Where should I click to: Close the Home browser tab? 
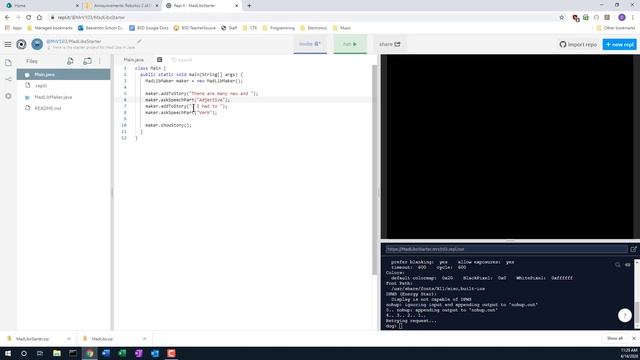(77, 6)
